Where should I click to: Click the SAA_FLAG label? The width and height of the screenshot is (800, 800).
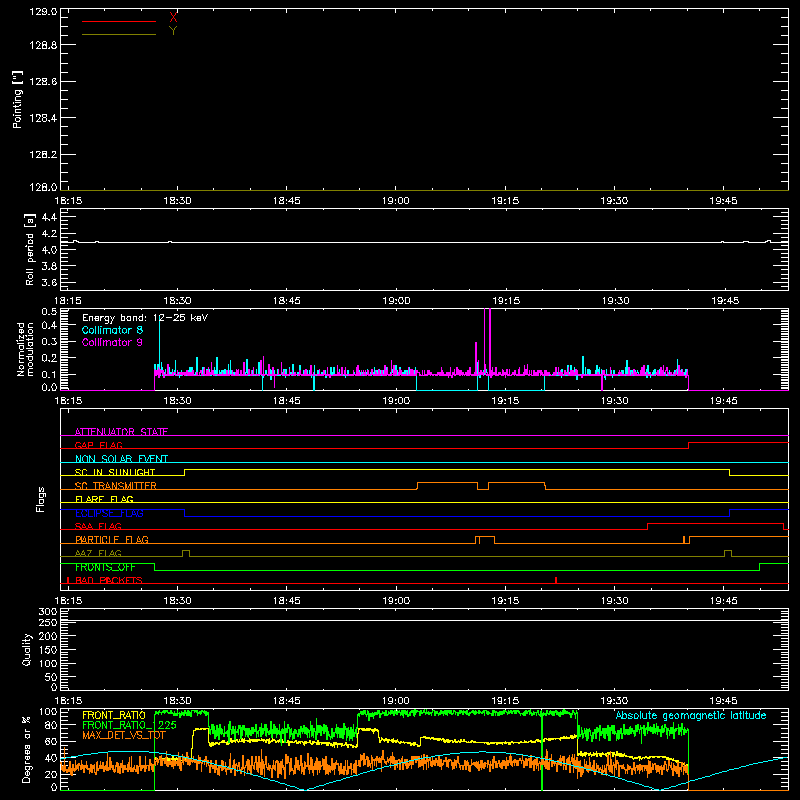click(x=98, y=526)
